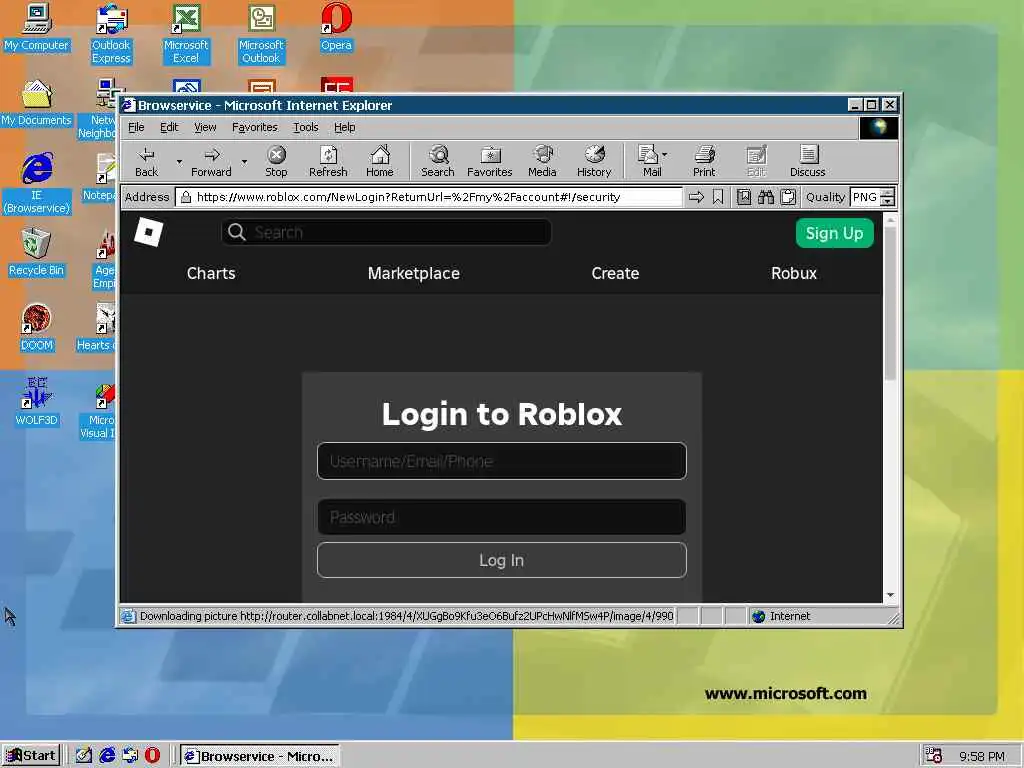Select WOLF3D desktop icon
The width and height of the screenshot is (1024, 768).
(36, 403)
